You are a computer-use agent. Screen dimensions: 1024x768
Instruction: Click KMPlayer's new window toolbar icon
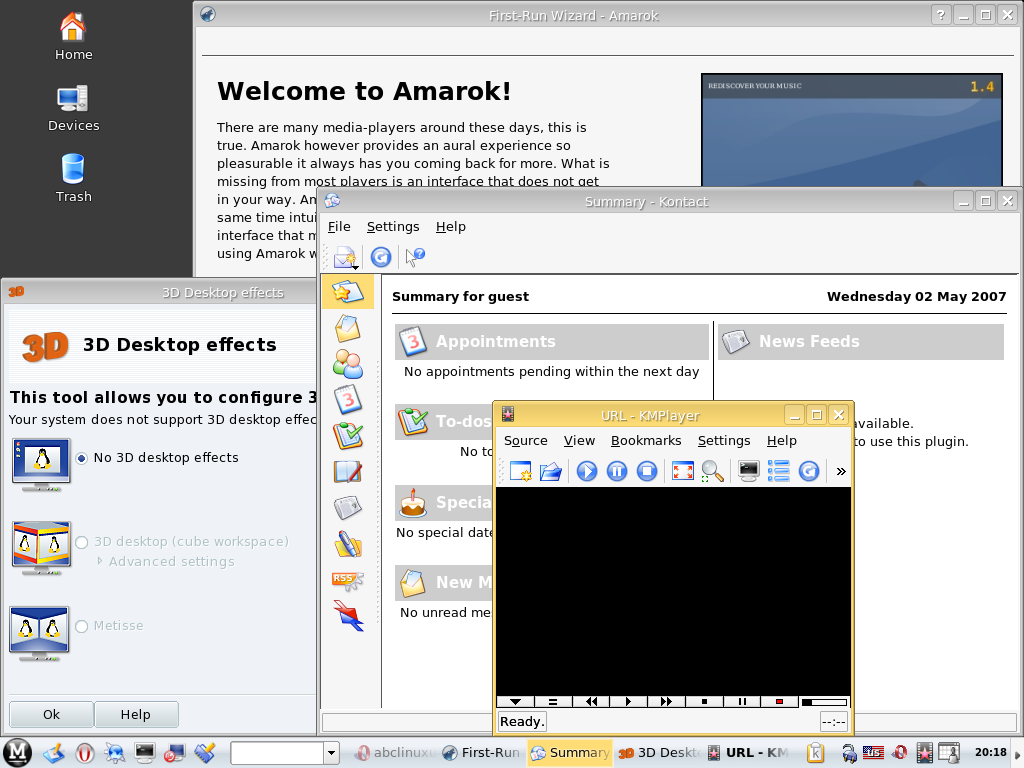pyautogui.click(x=520, y=471)
